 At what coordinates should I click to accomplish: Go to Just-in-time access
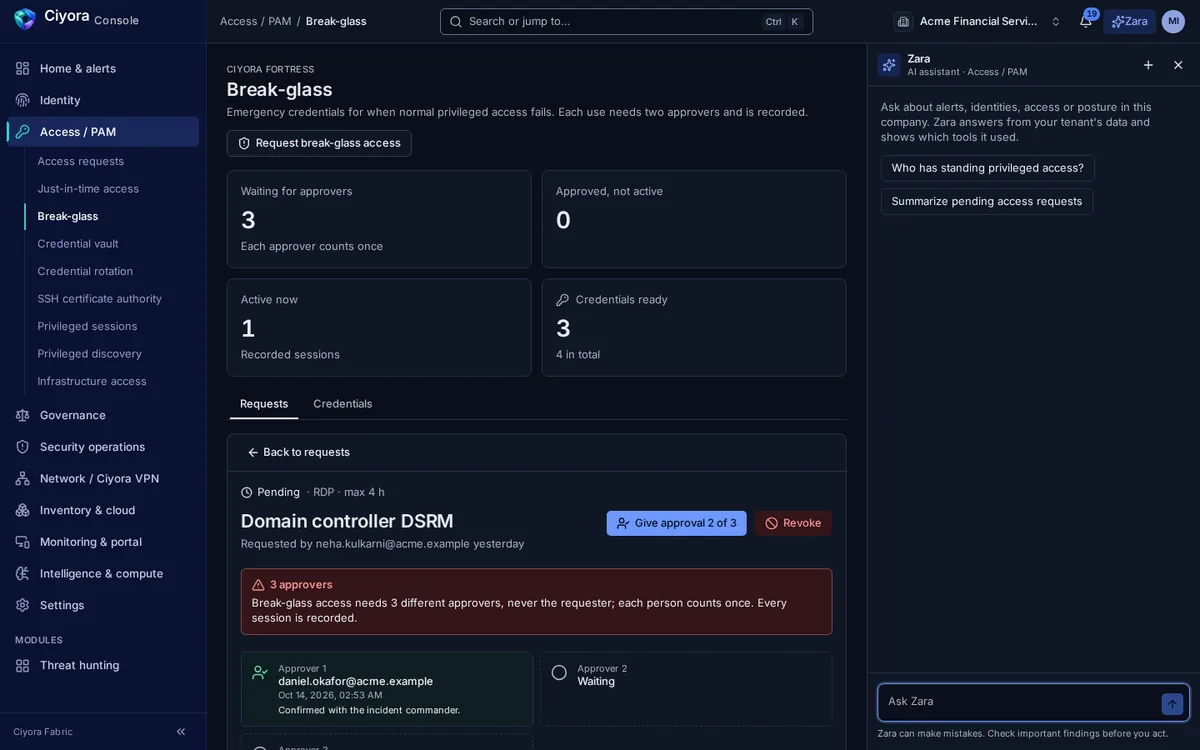click(88, 189)
